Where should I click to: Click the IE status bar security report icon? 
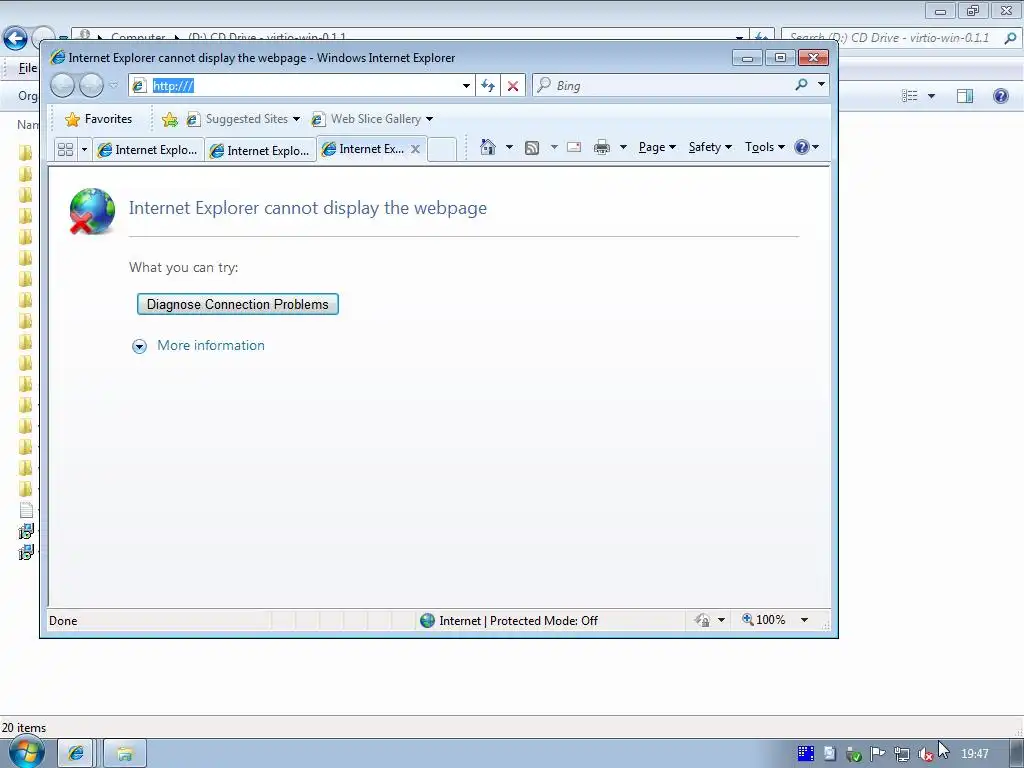(x=702, y=620)
